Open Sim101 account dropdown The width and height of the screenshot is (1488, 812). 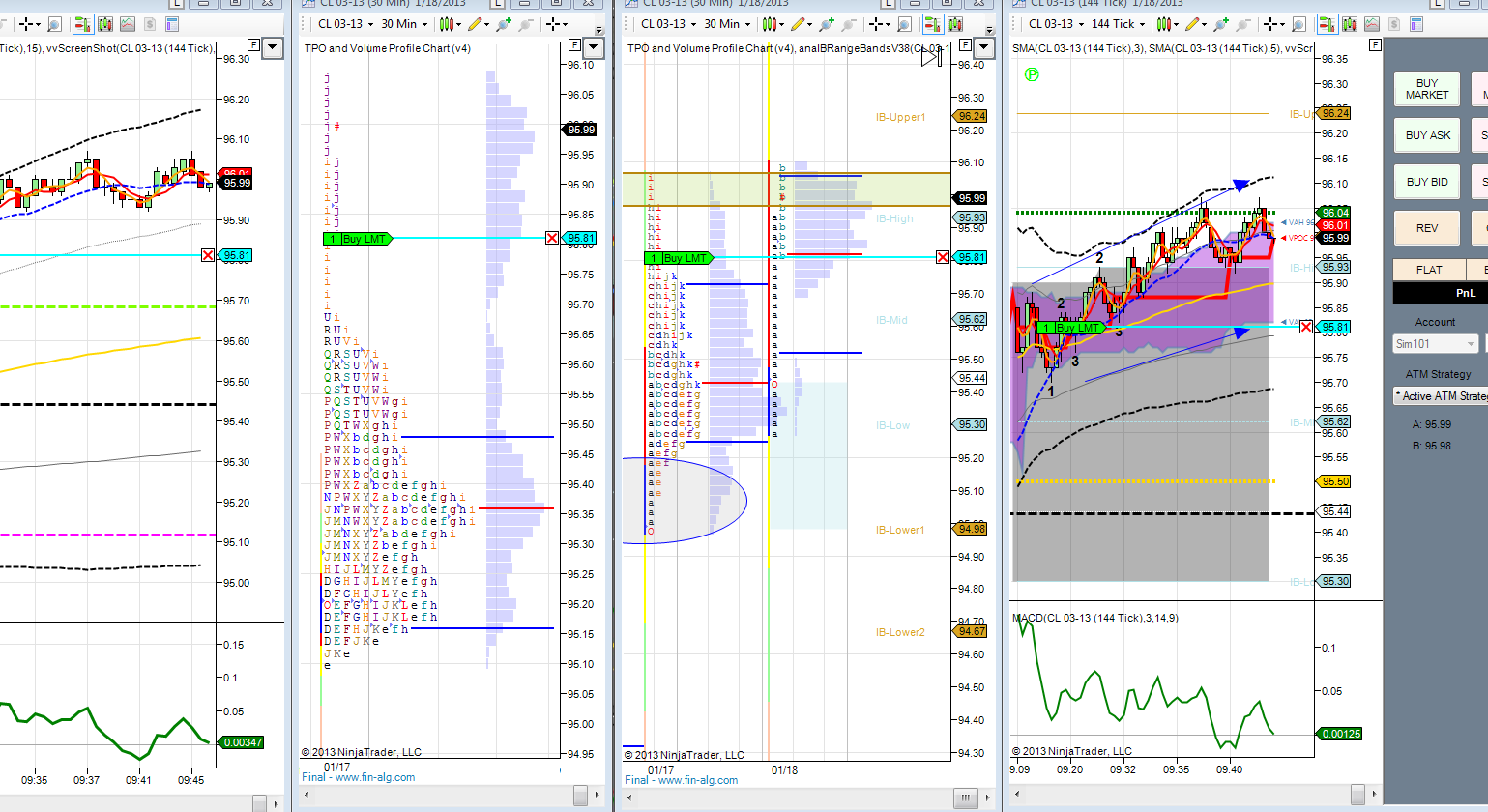[1436, 344]
